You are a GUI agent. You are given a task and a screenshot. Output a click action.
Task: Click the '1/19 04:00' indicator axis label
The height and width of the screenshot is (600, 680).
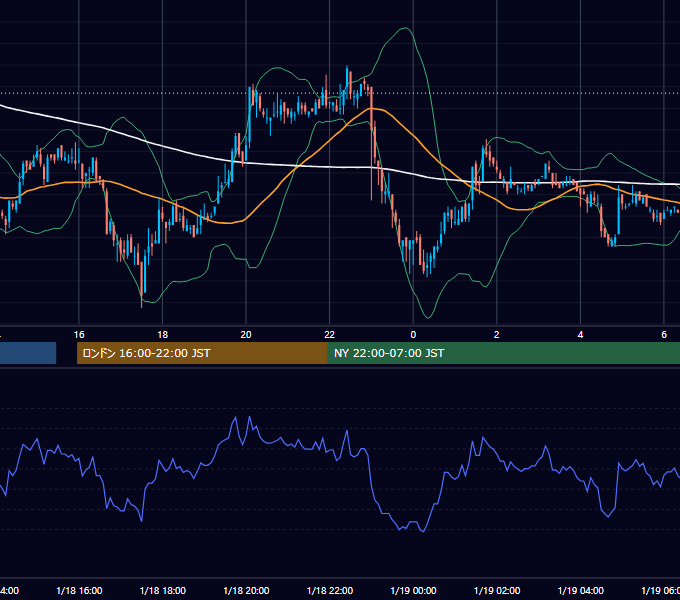581,591
